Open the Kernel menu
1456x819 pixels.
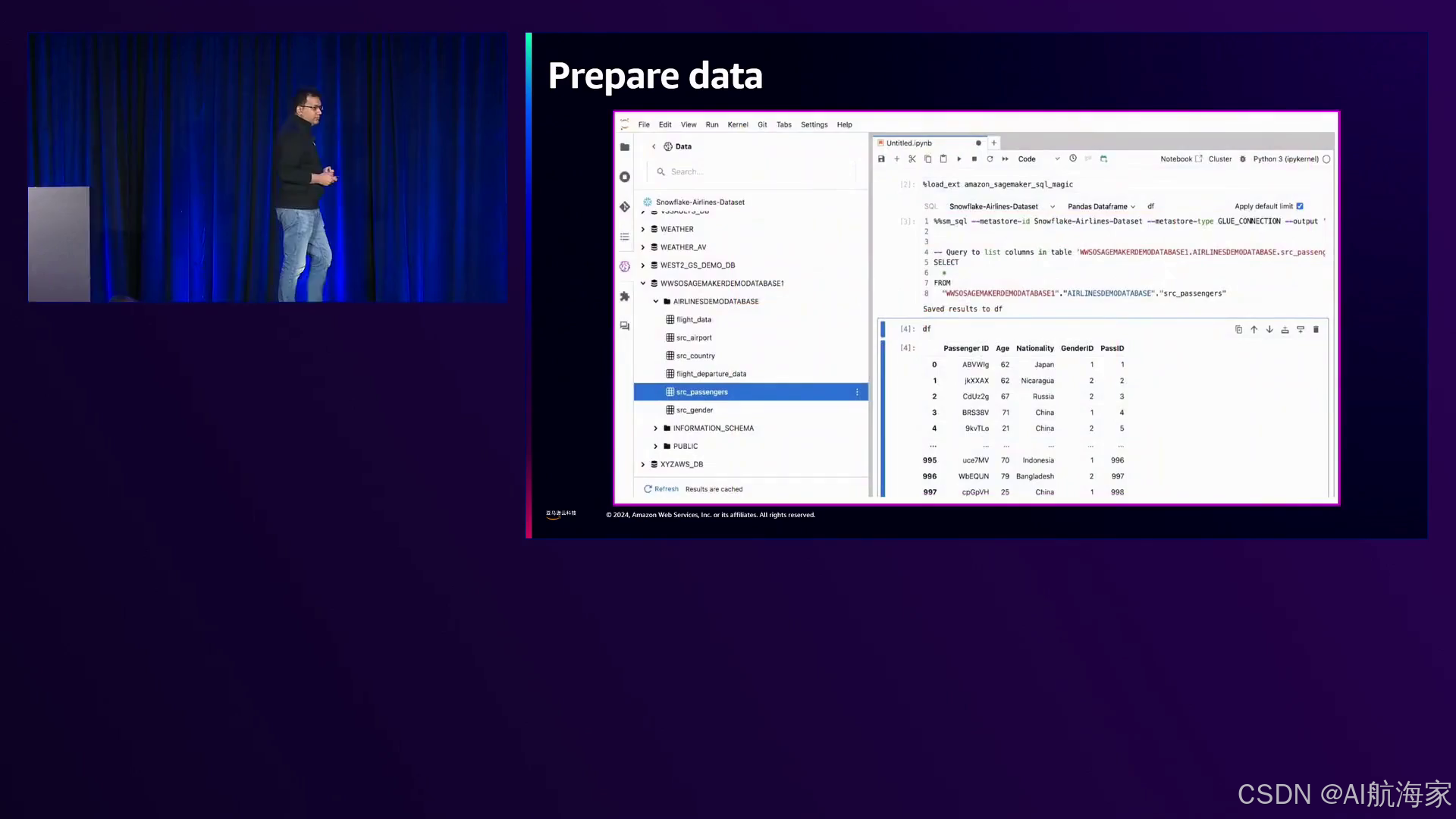click(x=737, y=125)
